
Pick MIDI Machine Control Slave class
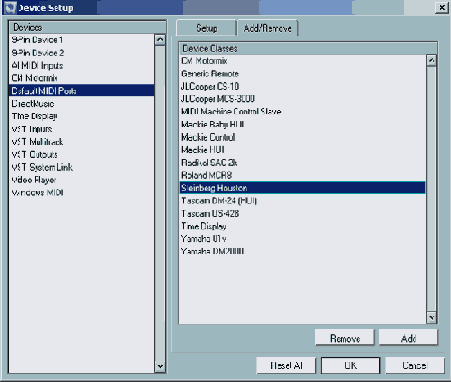click(302, 112)
